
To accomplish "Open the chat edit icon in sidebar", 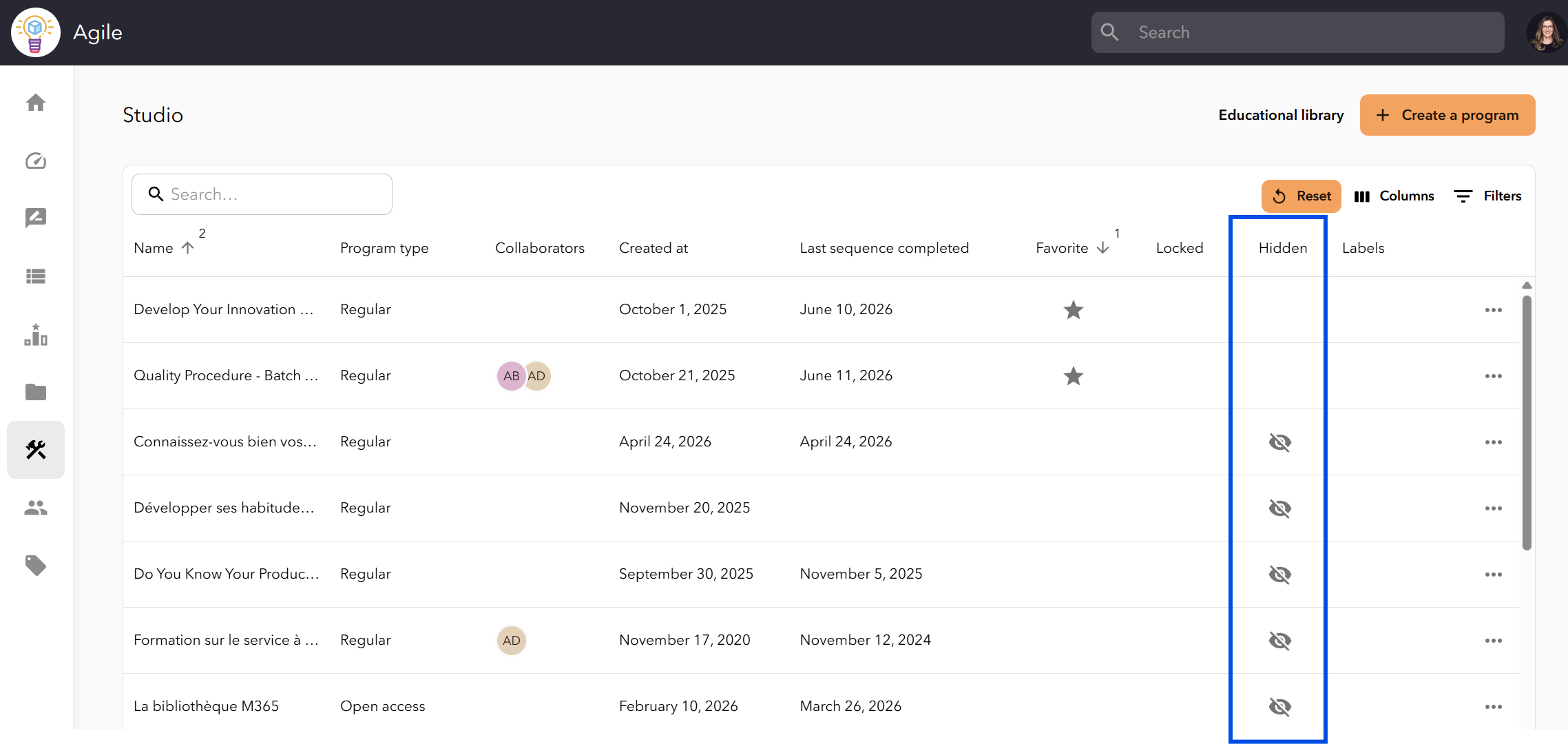I will (x=36, y=218).
